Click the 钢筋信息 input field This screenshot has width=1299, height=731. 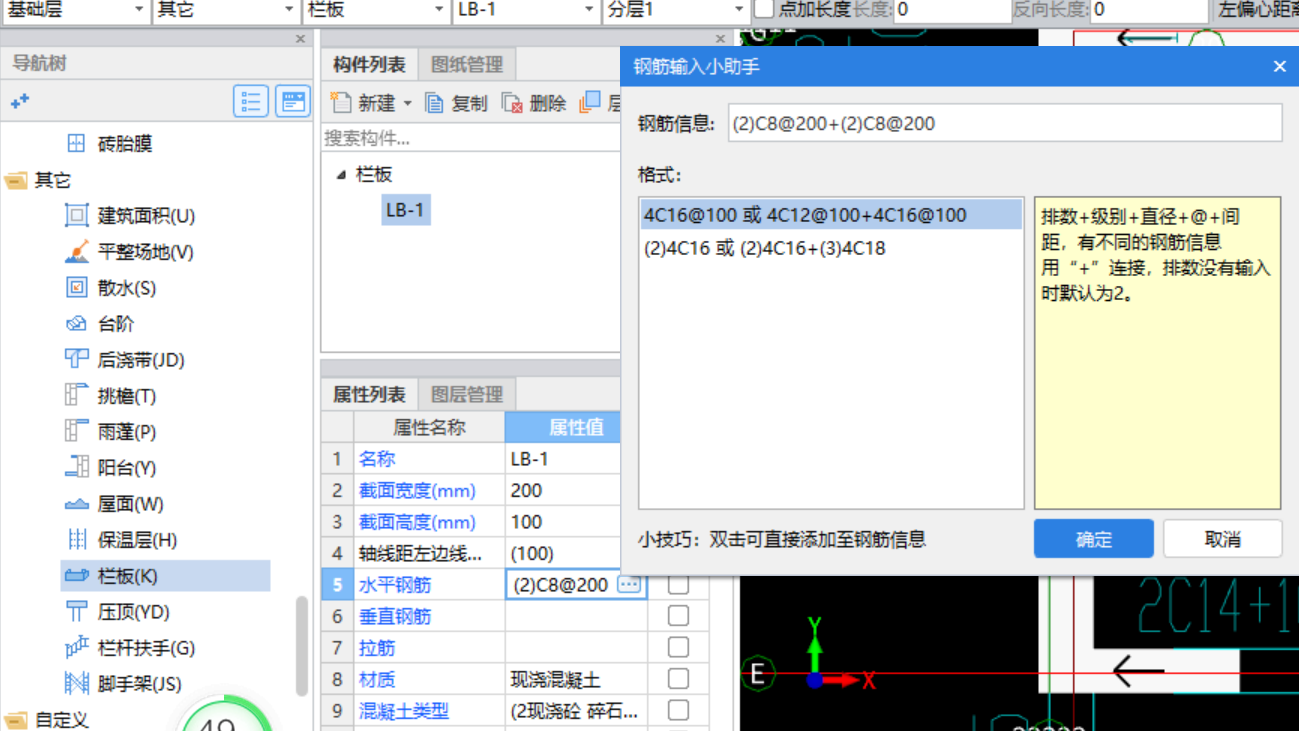pos(1004,124)
